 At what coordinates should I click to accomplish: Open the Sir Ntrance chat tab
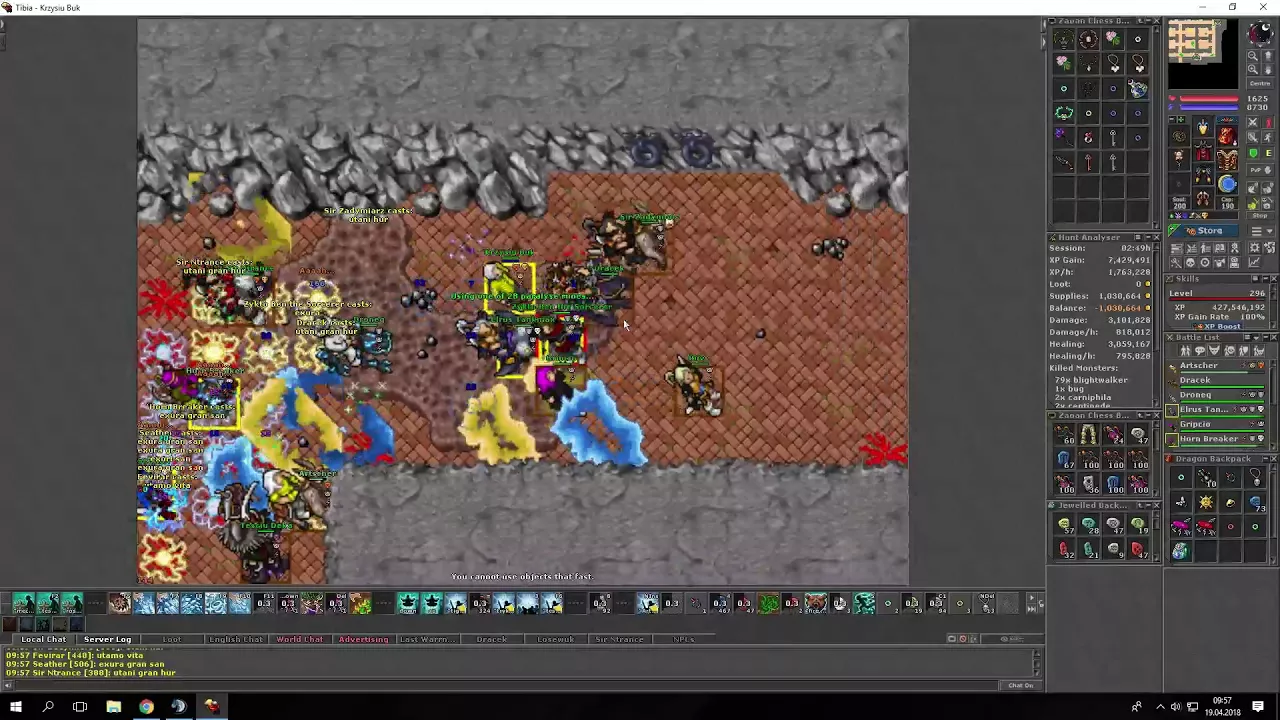620,639
